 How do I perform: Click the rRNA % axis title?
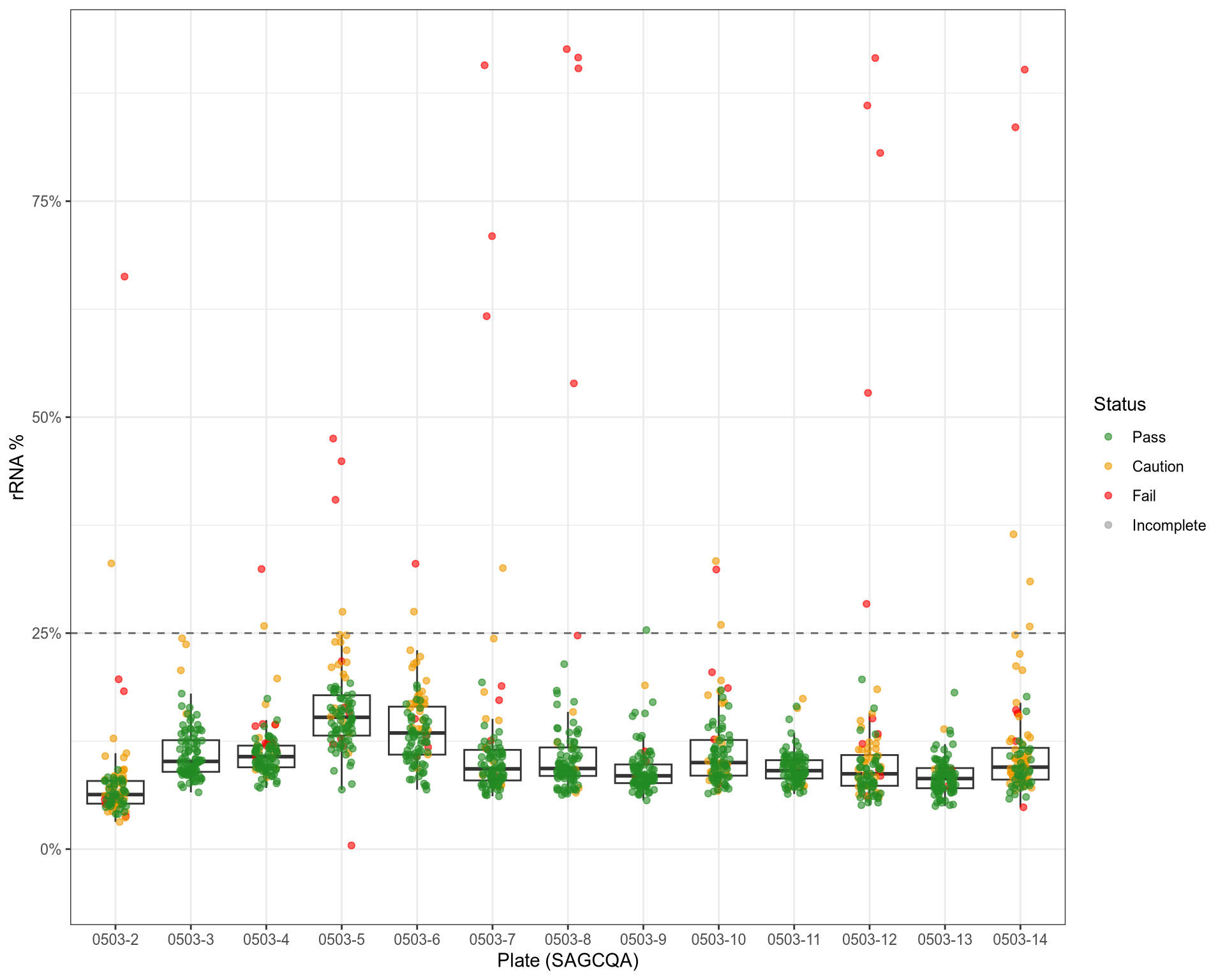point(17,467)
